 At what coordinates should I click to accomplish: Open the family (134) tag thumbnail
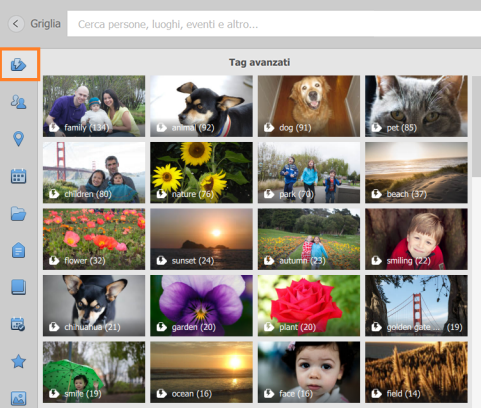(94, 106)
